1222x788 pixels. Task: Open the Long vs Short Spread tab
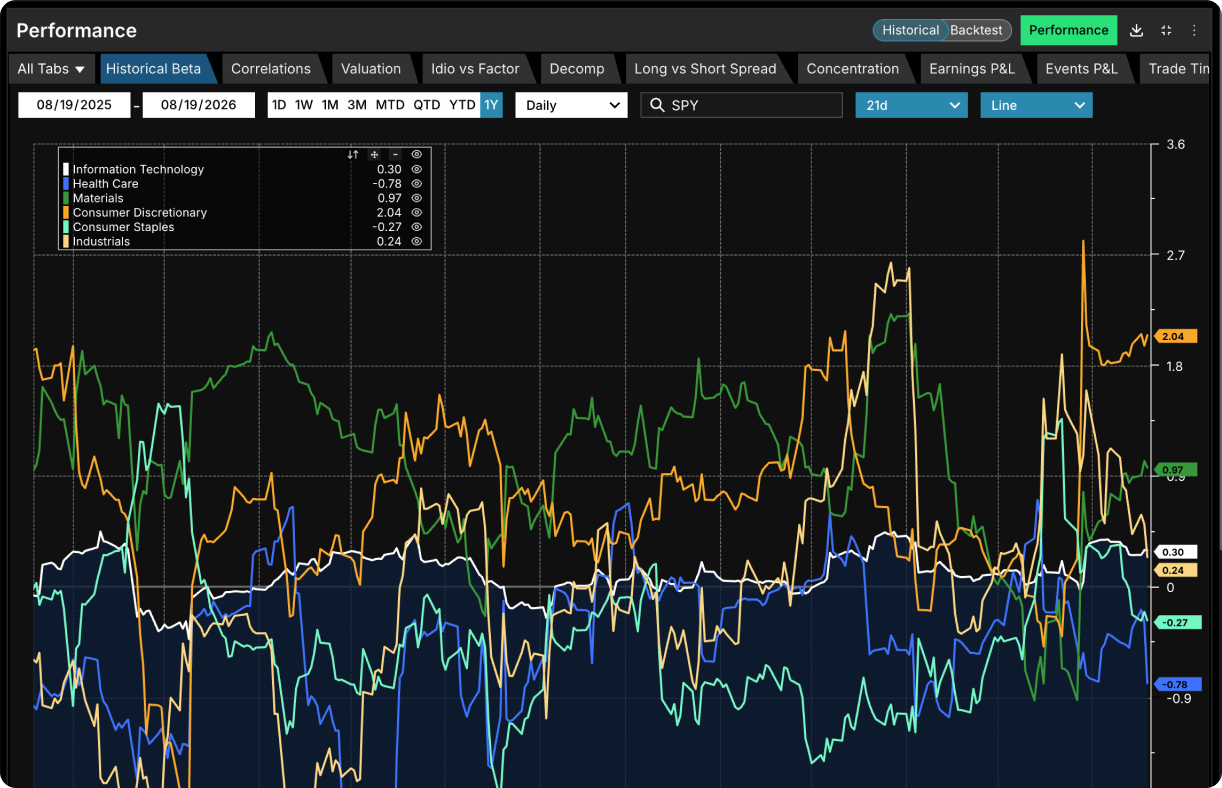click(x=705, y=69)
